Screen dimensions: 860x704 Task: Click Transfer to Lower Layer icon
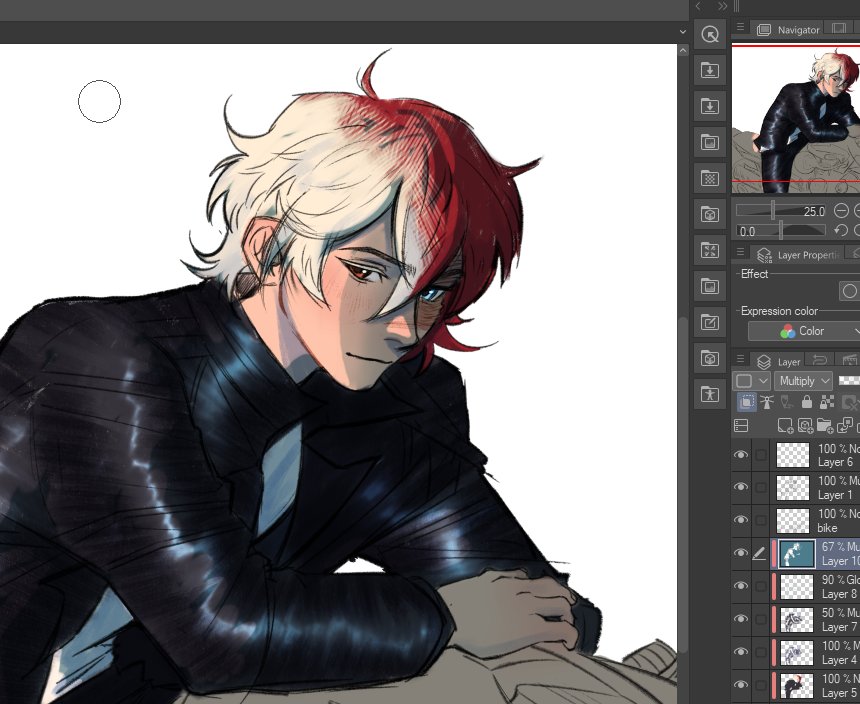pos(845,425)
